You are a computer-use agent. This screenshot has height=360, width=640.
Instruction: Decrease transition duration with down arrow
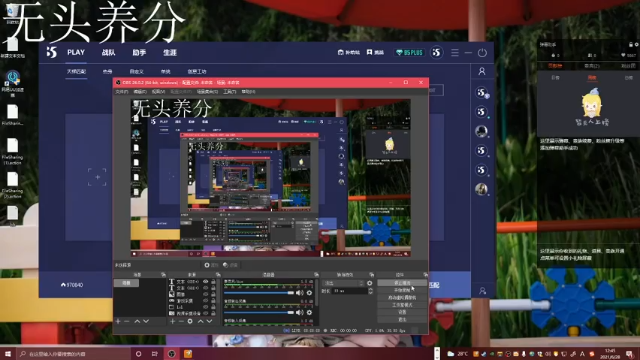[371, 293]
